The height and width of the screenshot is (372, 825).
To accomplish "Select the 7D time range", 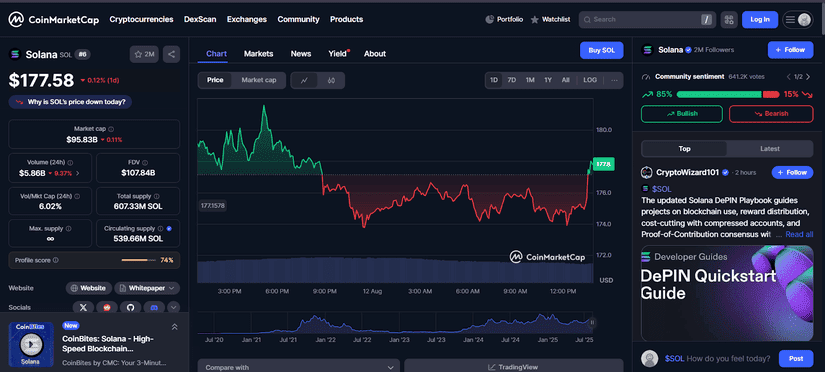I will pyautogui.click(x=511, y=80).
